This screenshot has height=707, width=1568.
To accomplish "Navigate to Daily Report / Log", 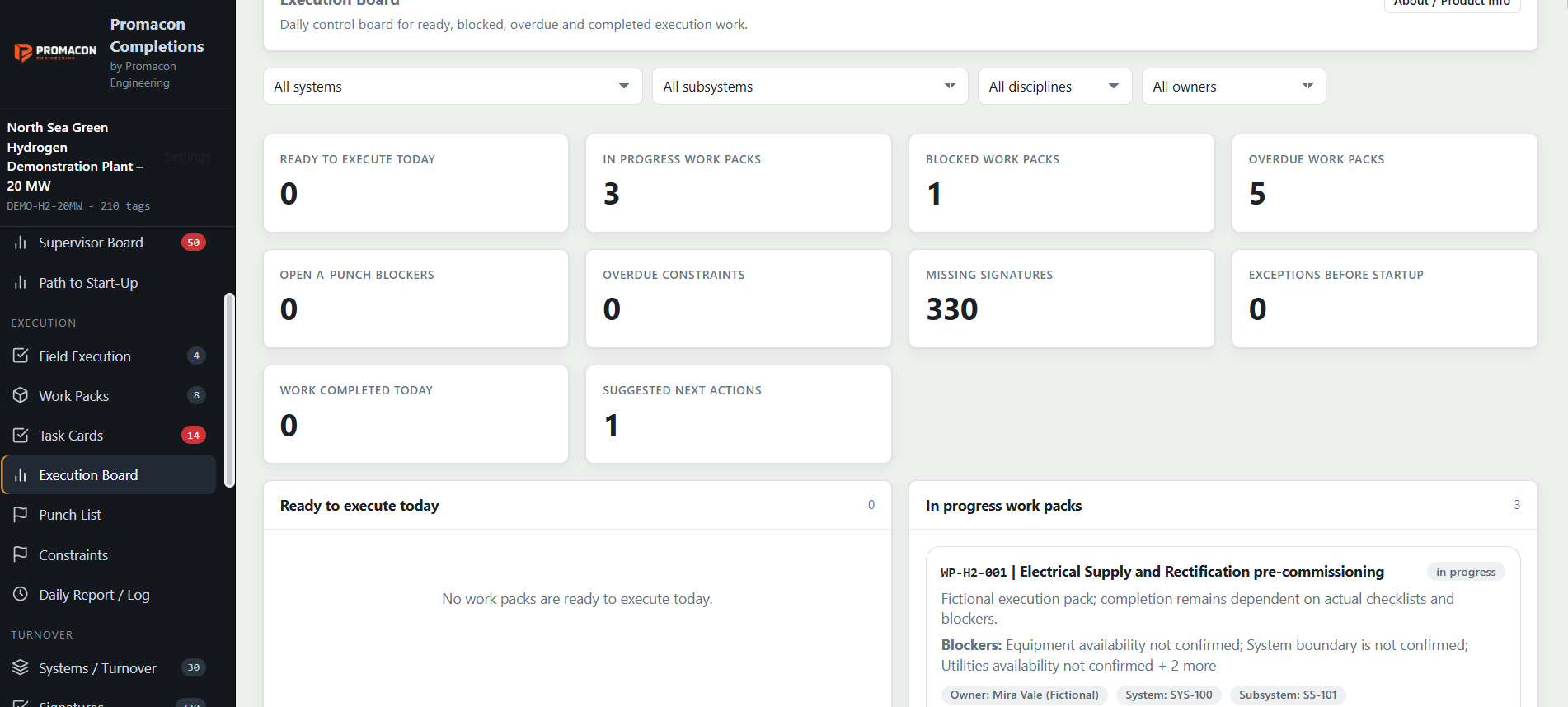I will point(109,595).
